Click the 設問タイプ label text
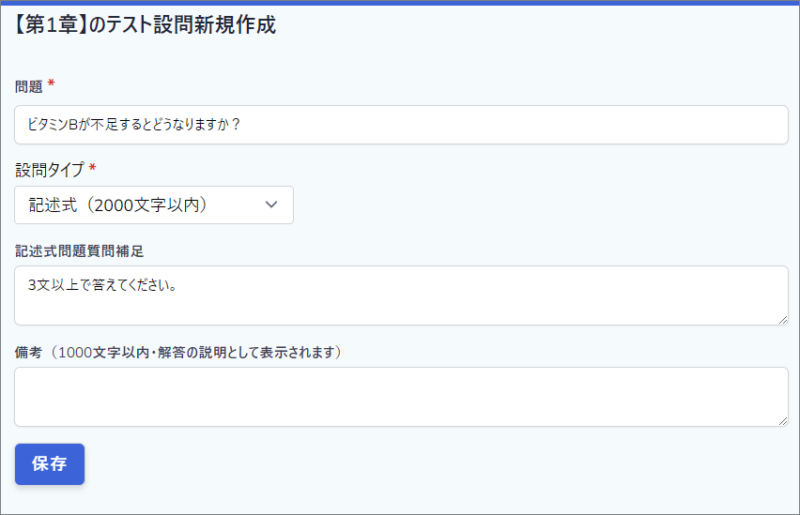The image size is (800, 515). tap(49, 169)
